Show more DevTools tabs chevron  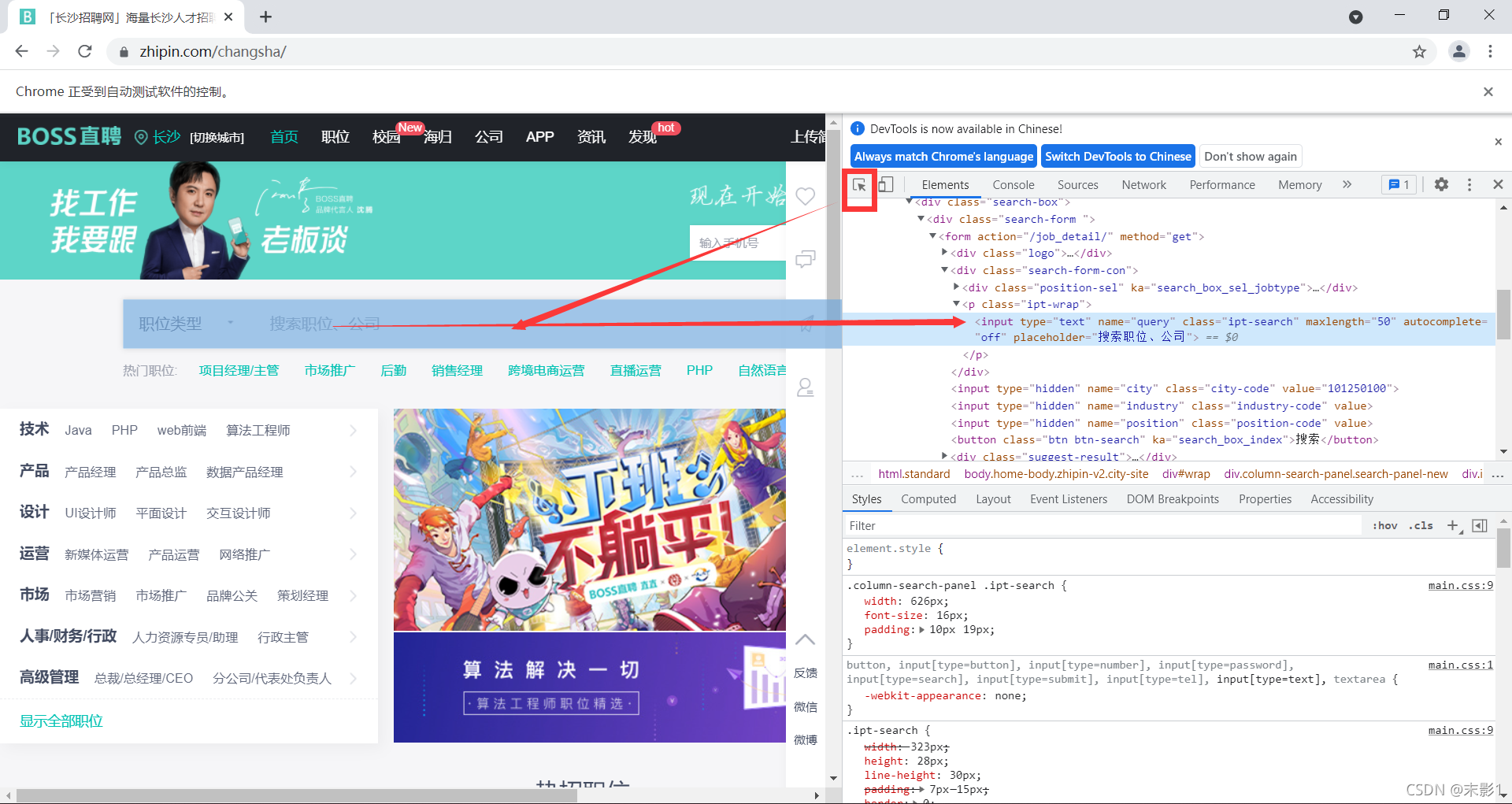(1347, 184)
